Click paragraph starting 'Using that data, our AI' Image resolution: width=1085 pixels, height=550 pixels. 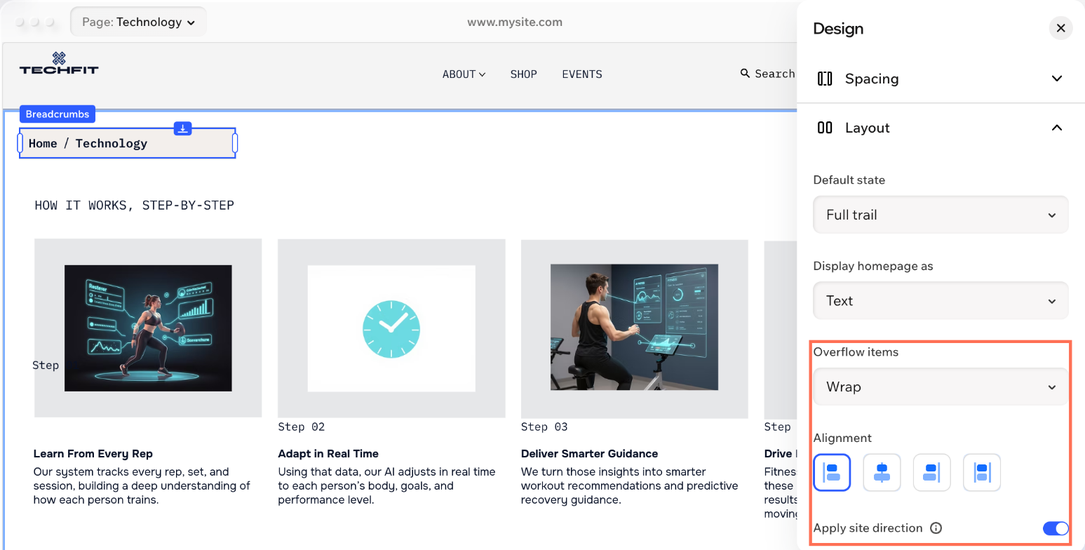[387, 486]
